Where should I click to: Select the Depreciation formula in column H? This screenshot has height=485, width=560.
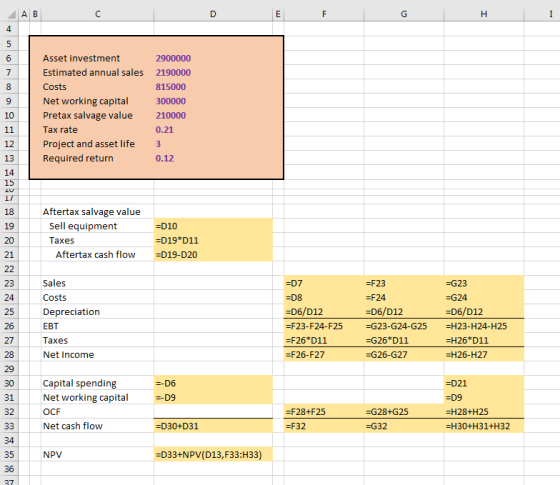[x=484, y=312]
